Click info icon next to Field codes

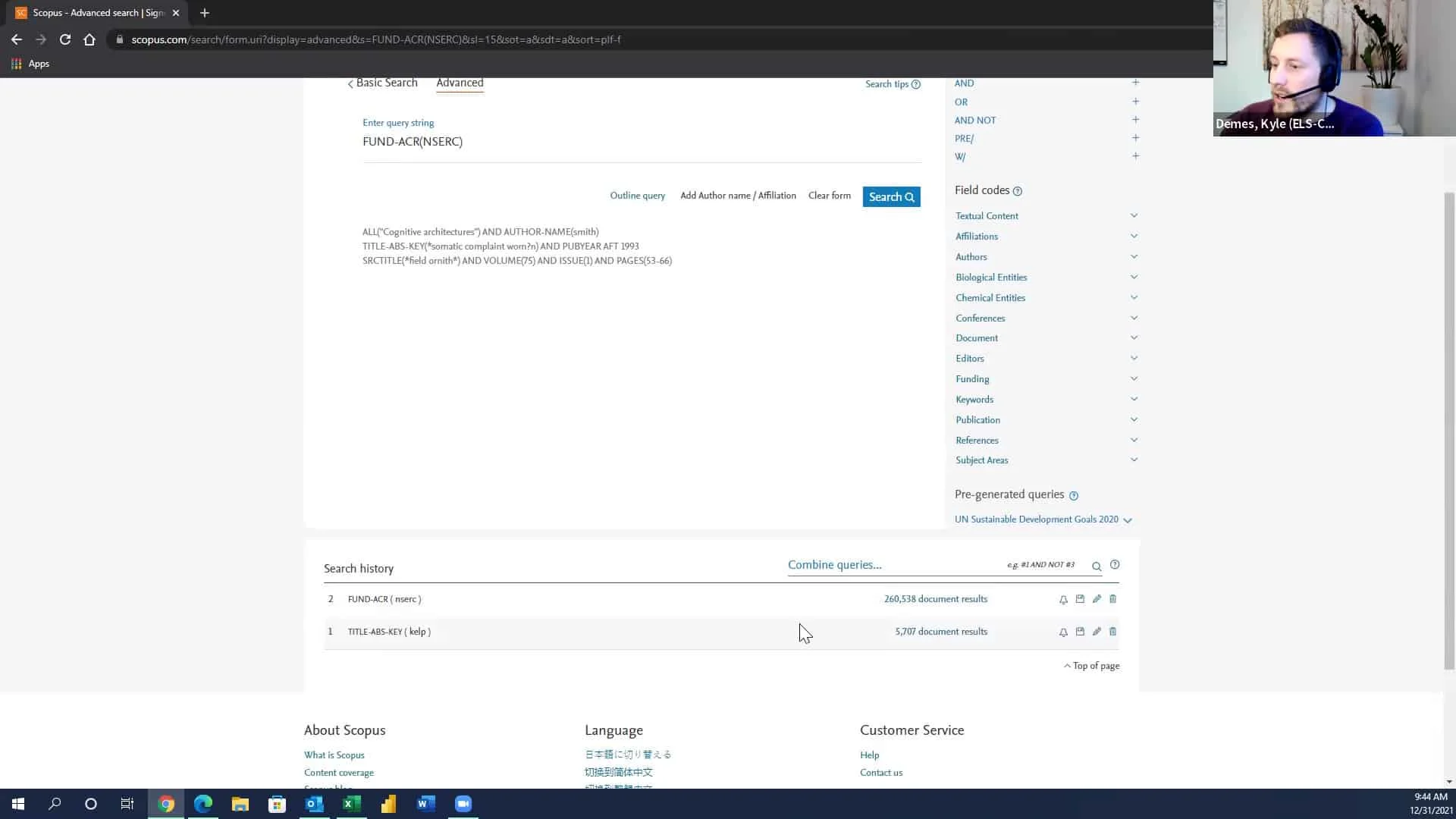1018,191
